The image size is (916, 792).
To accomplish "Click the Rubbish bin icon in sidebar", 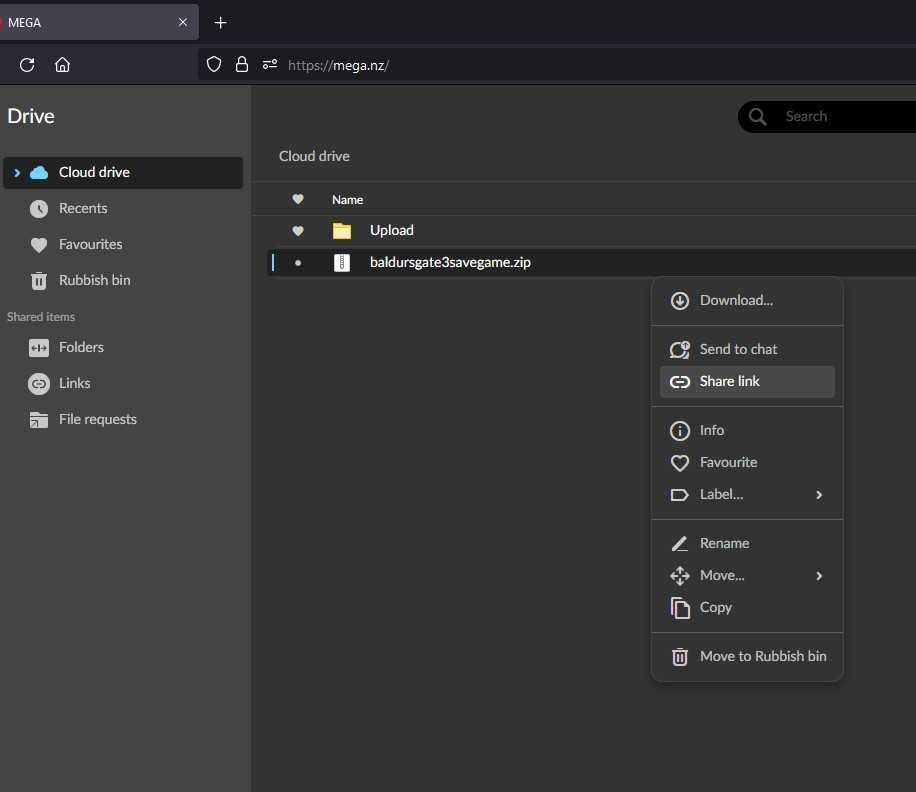I will (x=39, y=280).
